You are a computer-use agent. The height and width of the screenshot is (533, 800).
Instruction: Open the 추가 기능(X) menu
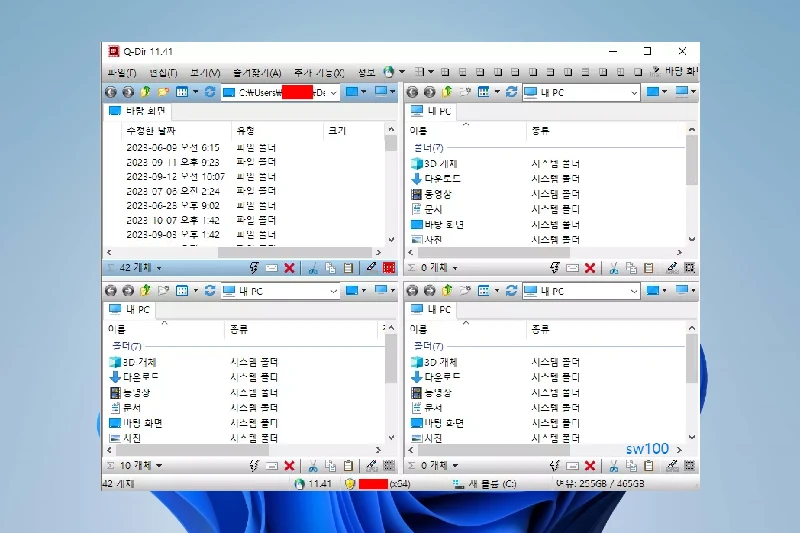(x=319, y=72)
